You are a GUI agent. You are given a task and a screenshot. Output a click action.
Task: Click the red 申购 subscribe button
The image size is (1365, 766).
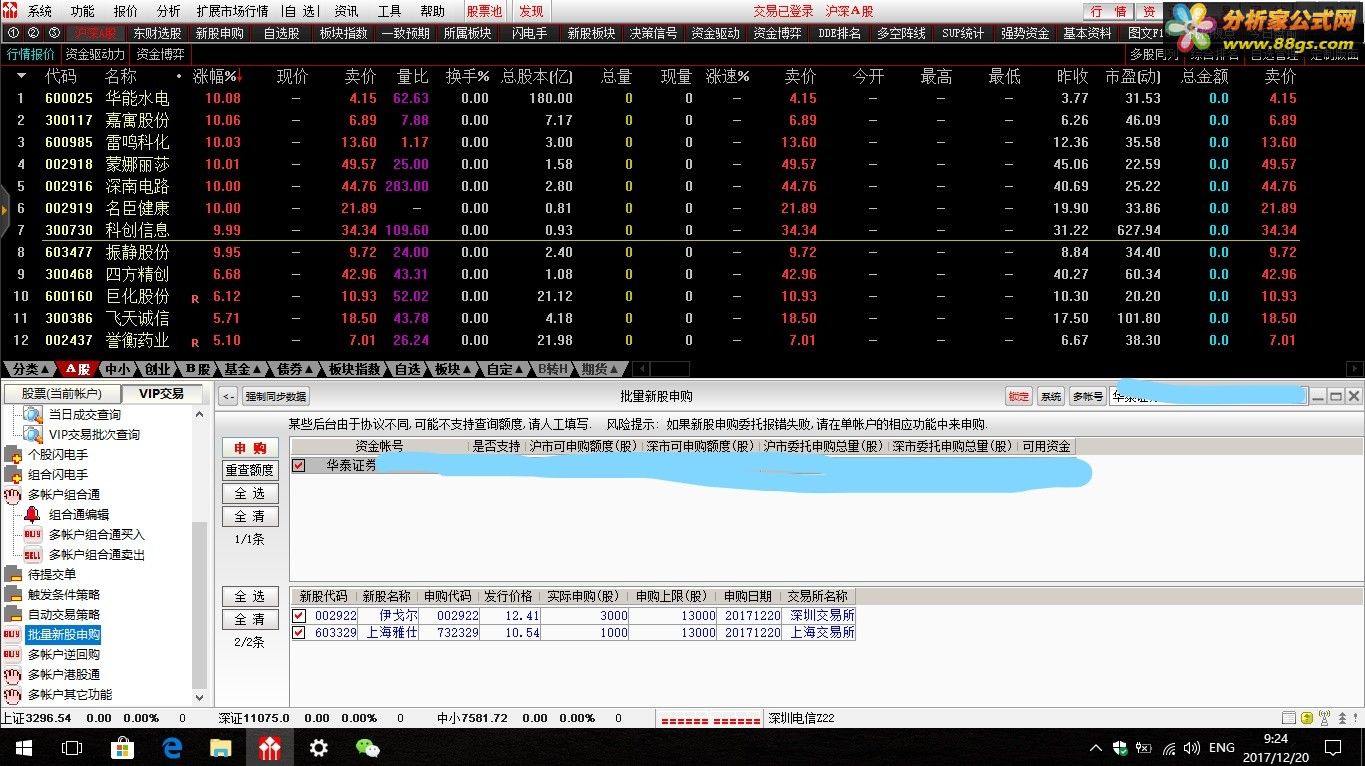coord(250,448)
